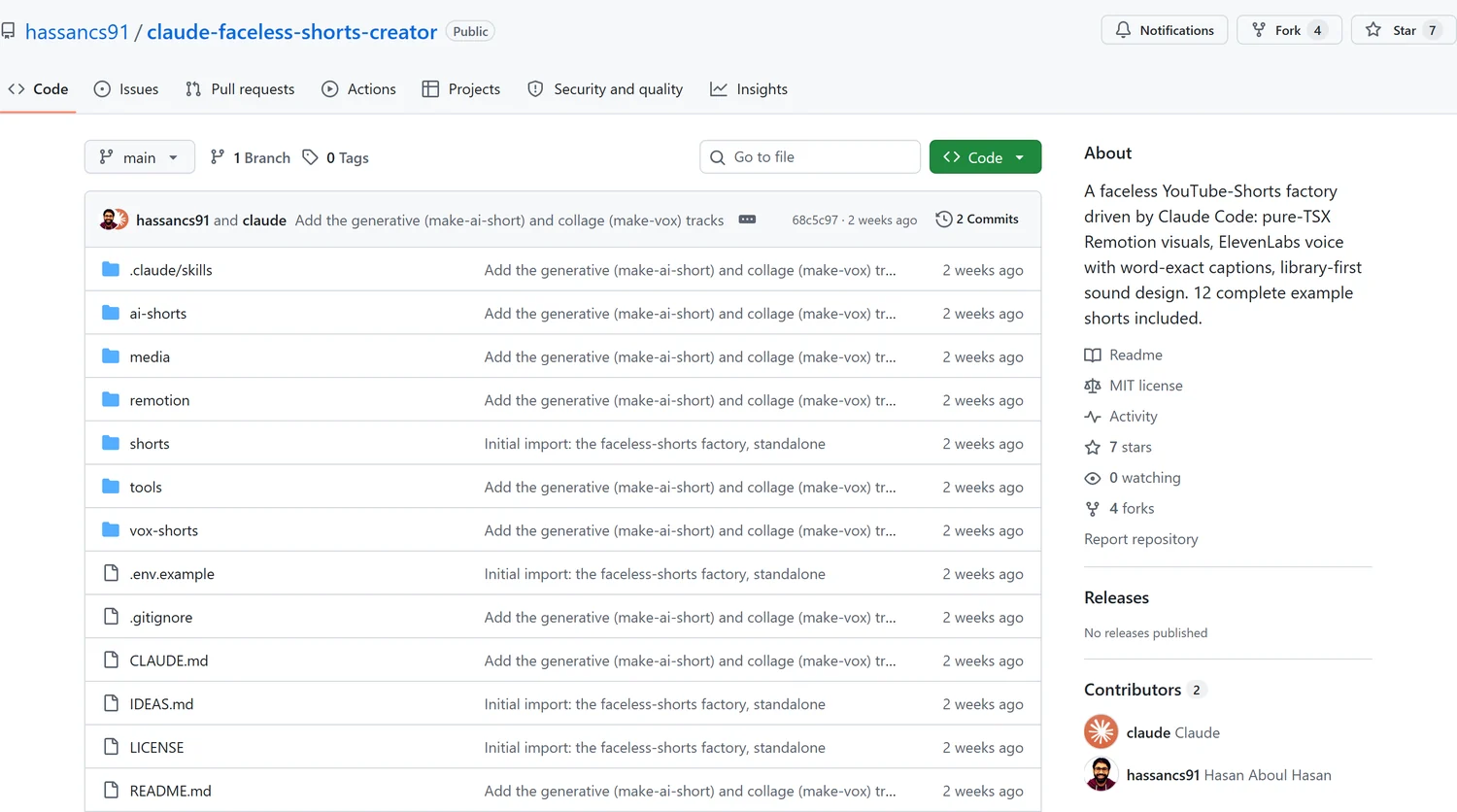Click the .gitignore file icon
Viewport: 1457px width, 812px height.
pyautogui.click(x=111, y=617)
